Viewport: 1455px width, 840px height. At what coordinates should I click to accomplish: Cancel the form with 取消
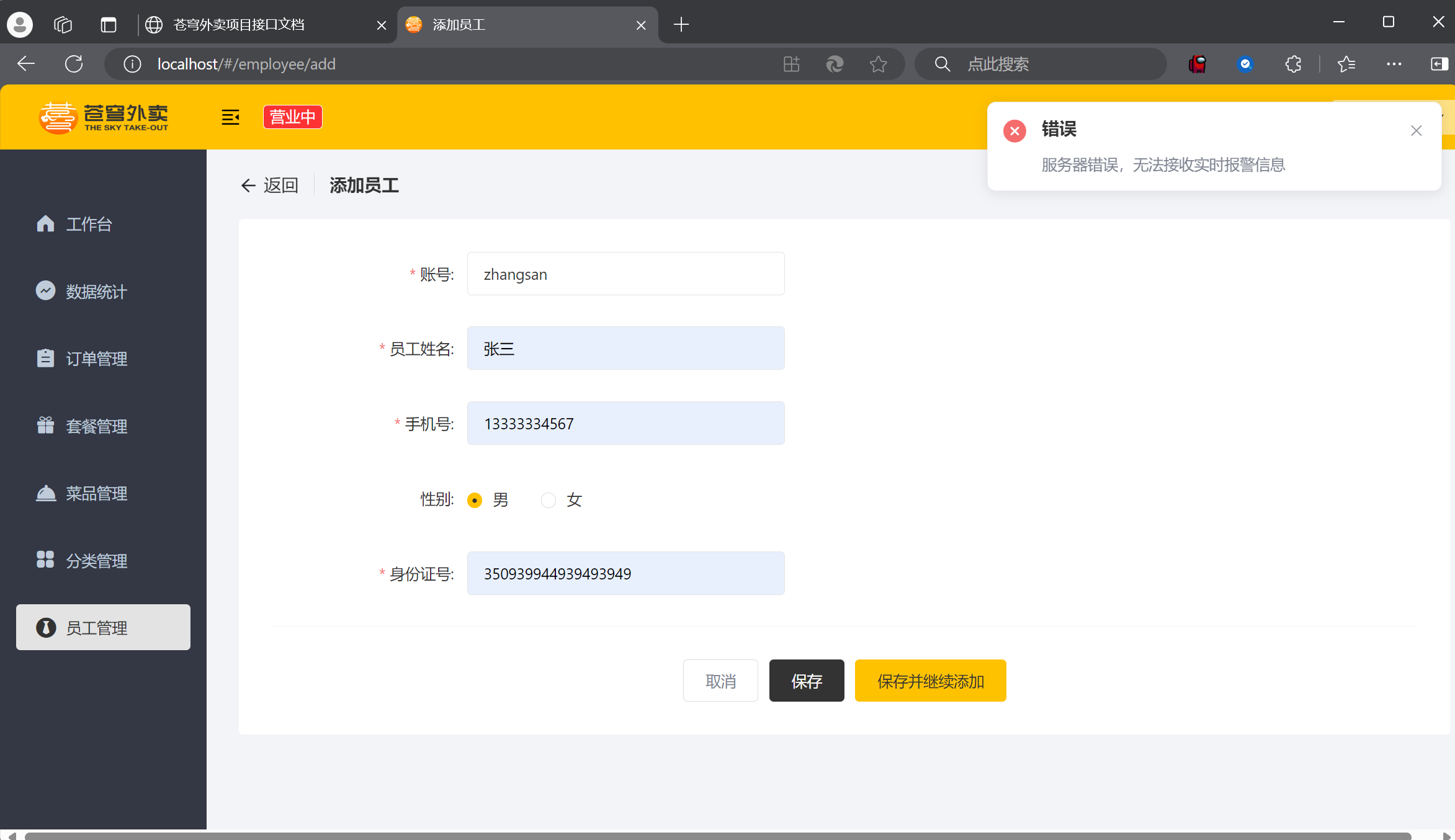tap(720, 681)
